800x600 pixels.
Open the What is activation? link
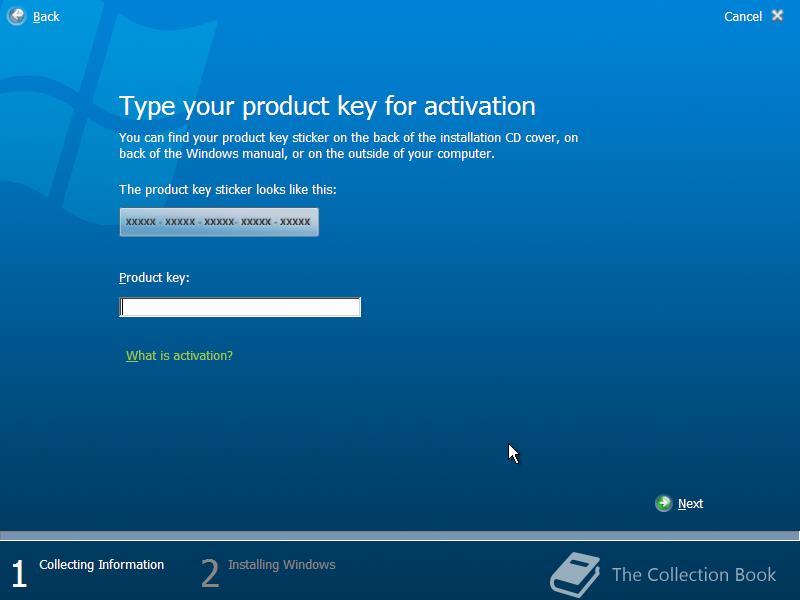(179, 356)
